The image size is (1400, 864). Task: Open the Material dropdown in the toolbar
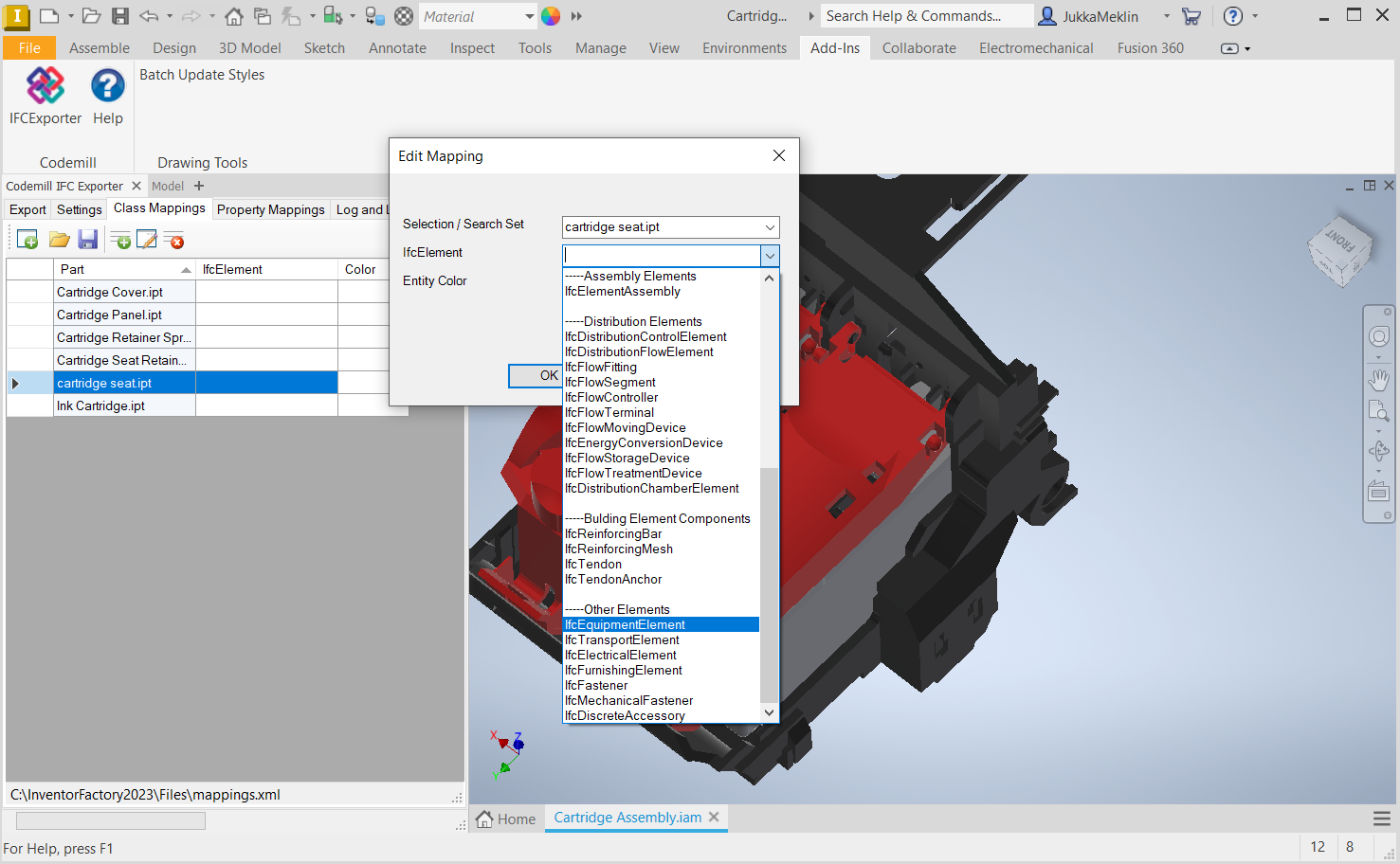tap(529, 16)
